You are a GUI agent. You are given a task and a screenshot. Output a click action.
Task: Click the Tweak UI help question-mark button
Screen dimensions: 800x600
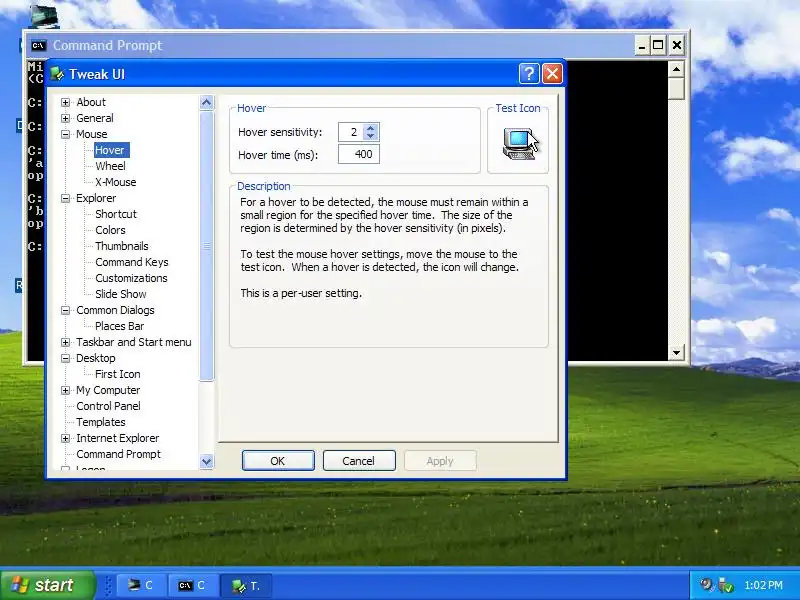tap(529, 74)
